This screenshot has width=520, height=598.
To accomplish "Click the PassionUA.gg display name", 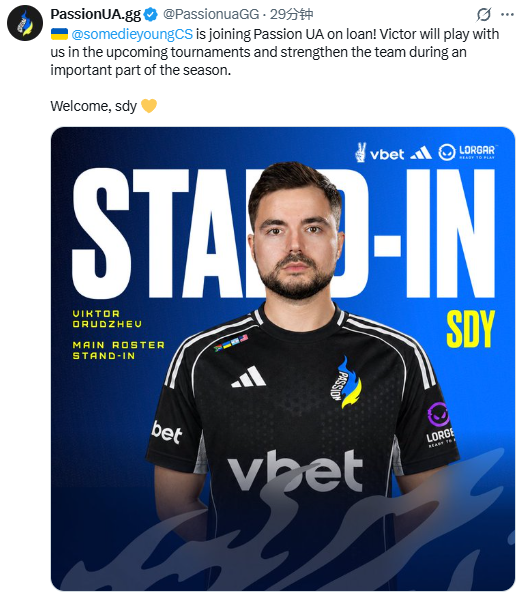I will point(96,14).
